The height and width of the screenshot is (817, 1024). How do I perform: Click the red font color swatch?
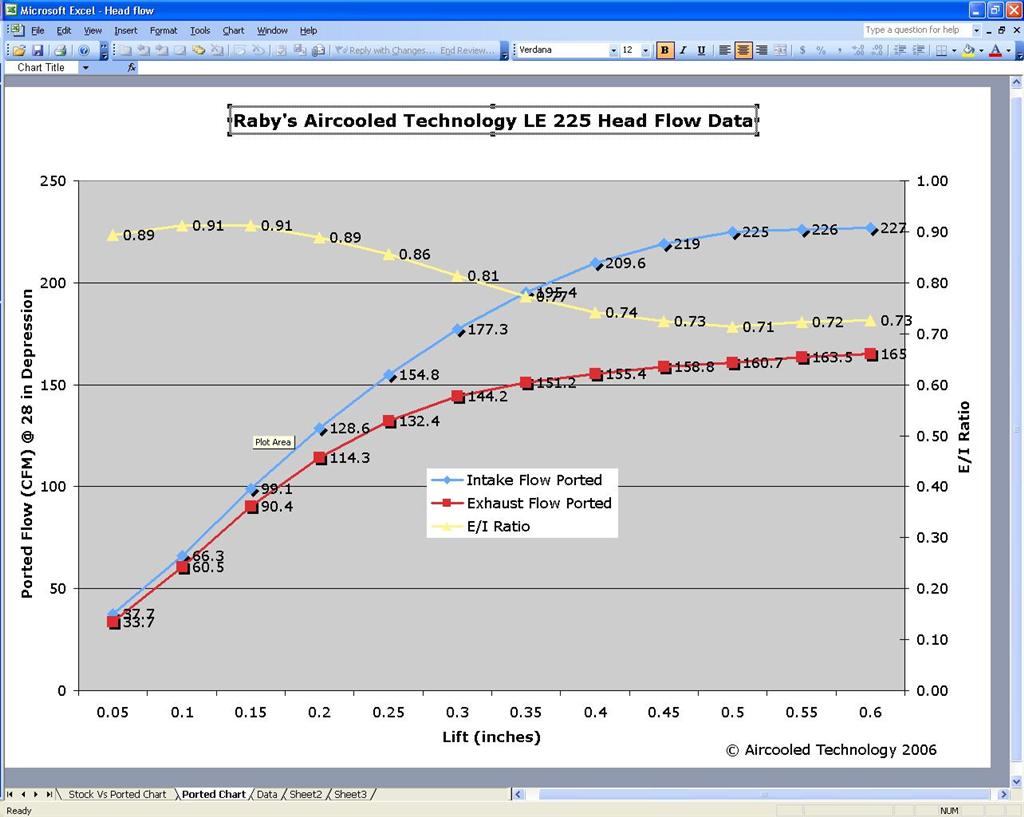click(995, 50)
